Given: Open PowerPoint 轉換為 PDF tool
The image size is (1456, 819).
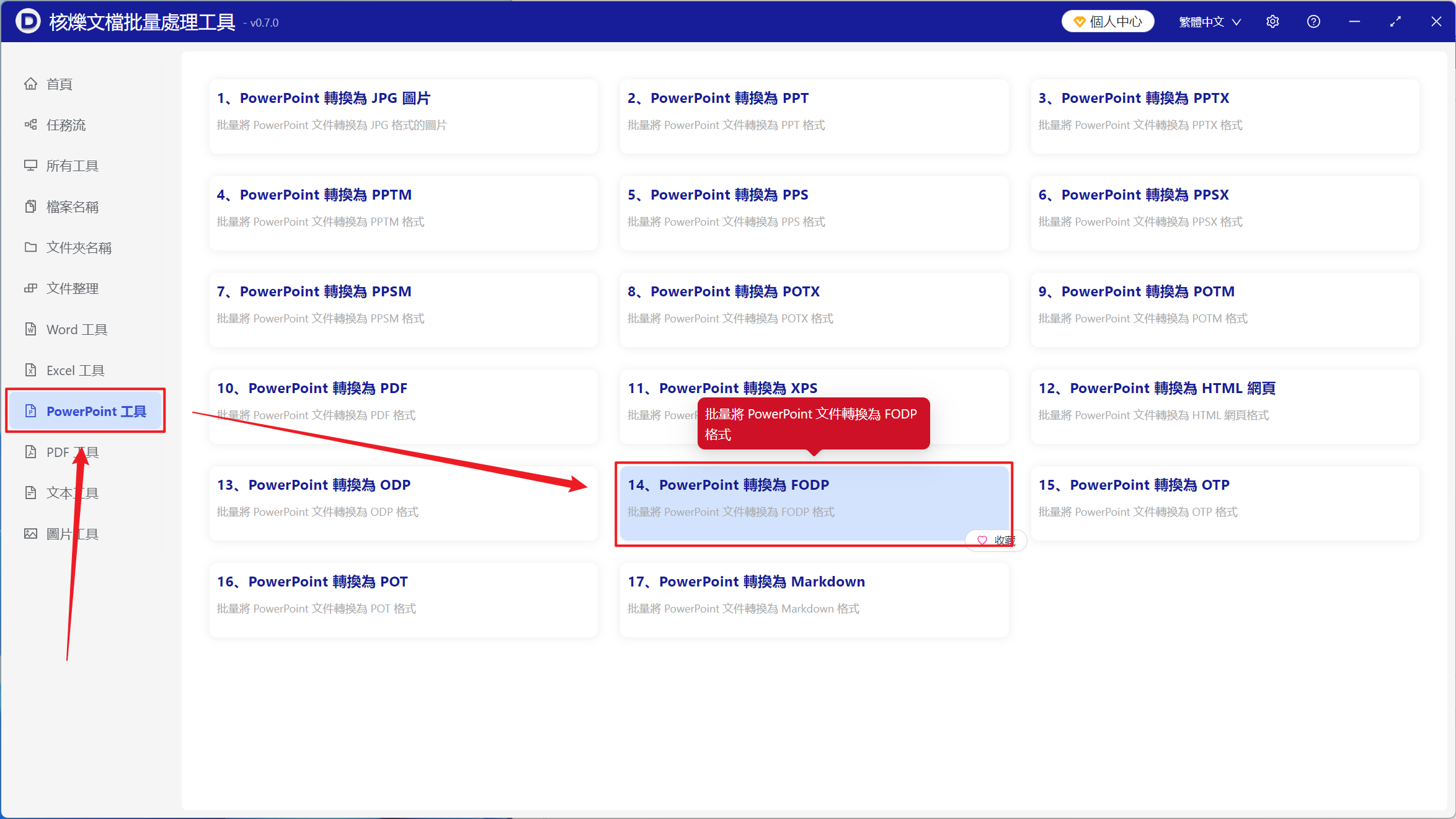Looking at the screenshot, I should coord(404,406).
